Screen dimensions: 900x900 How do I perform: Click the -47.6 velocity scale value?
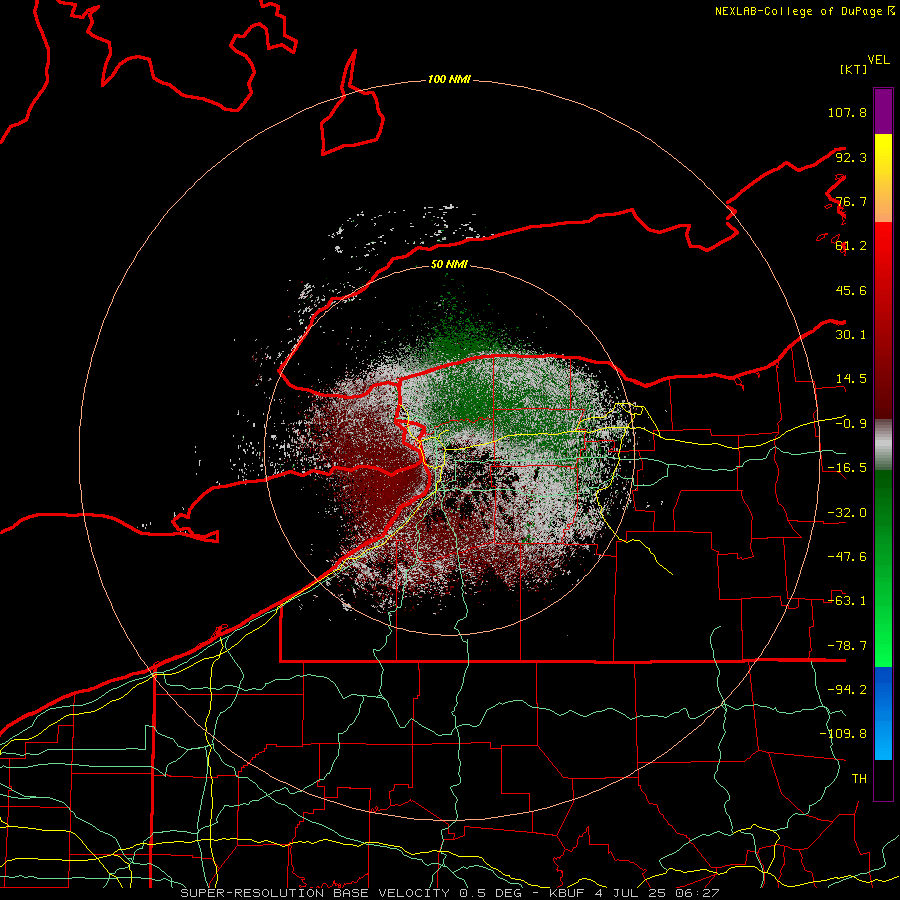(x=847, y=557)
